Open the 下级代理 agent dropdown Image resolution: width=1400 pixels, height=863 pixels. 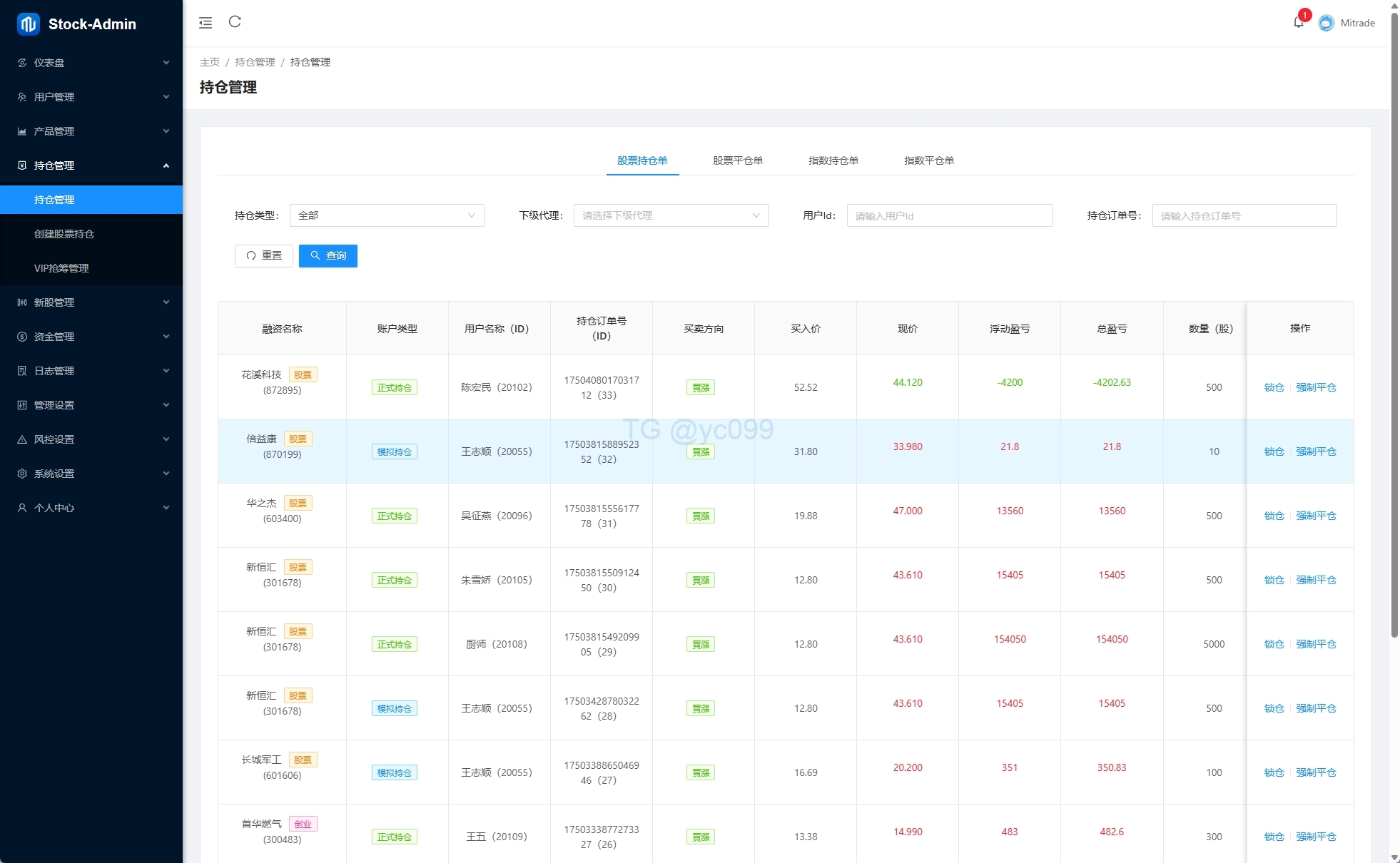tap(671, 215)
